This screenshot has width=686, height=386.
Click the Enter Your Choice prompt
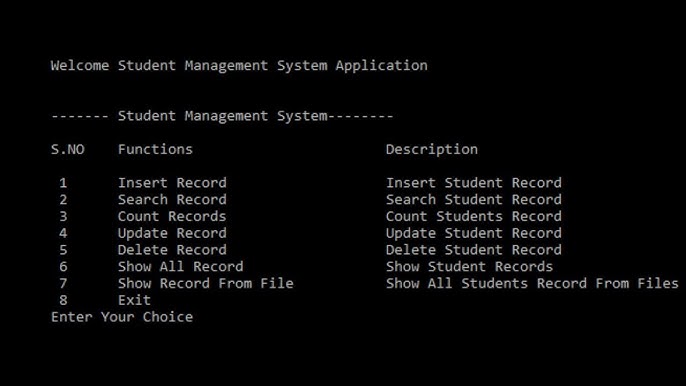pyautogui.click(x=122, y=317)
